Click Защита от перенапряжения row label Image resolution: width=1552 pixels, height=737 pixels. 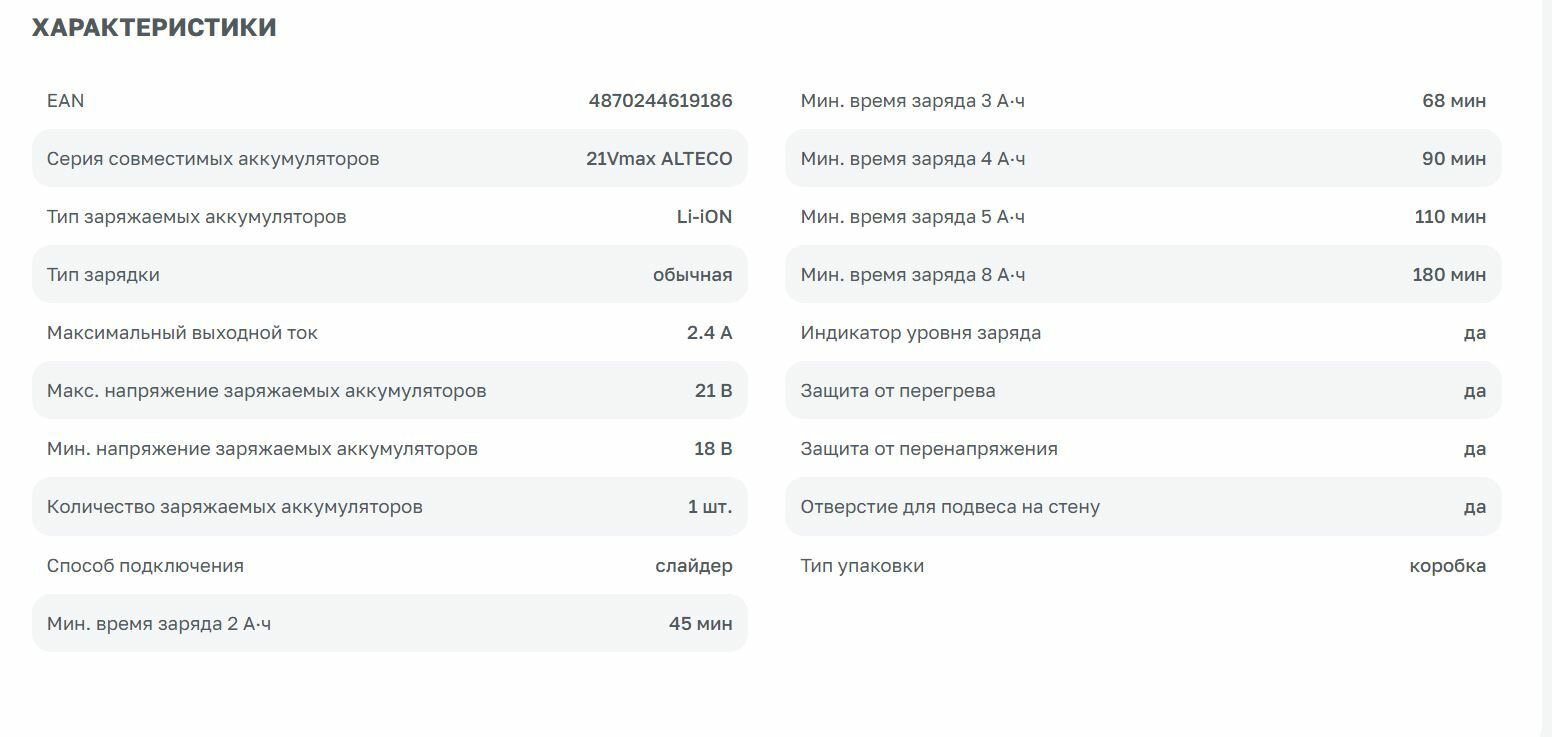click(928, 449)
